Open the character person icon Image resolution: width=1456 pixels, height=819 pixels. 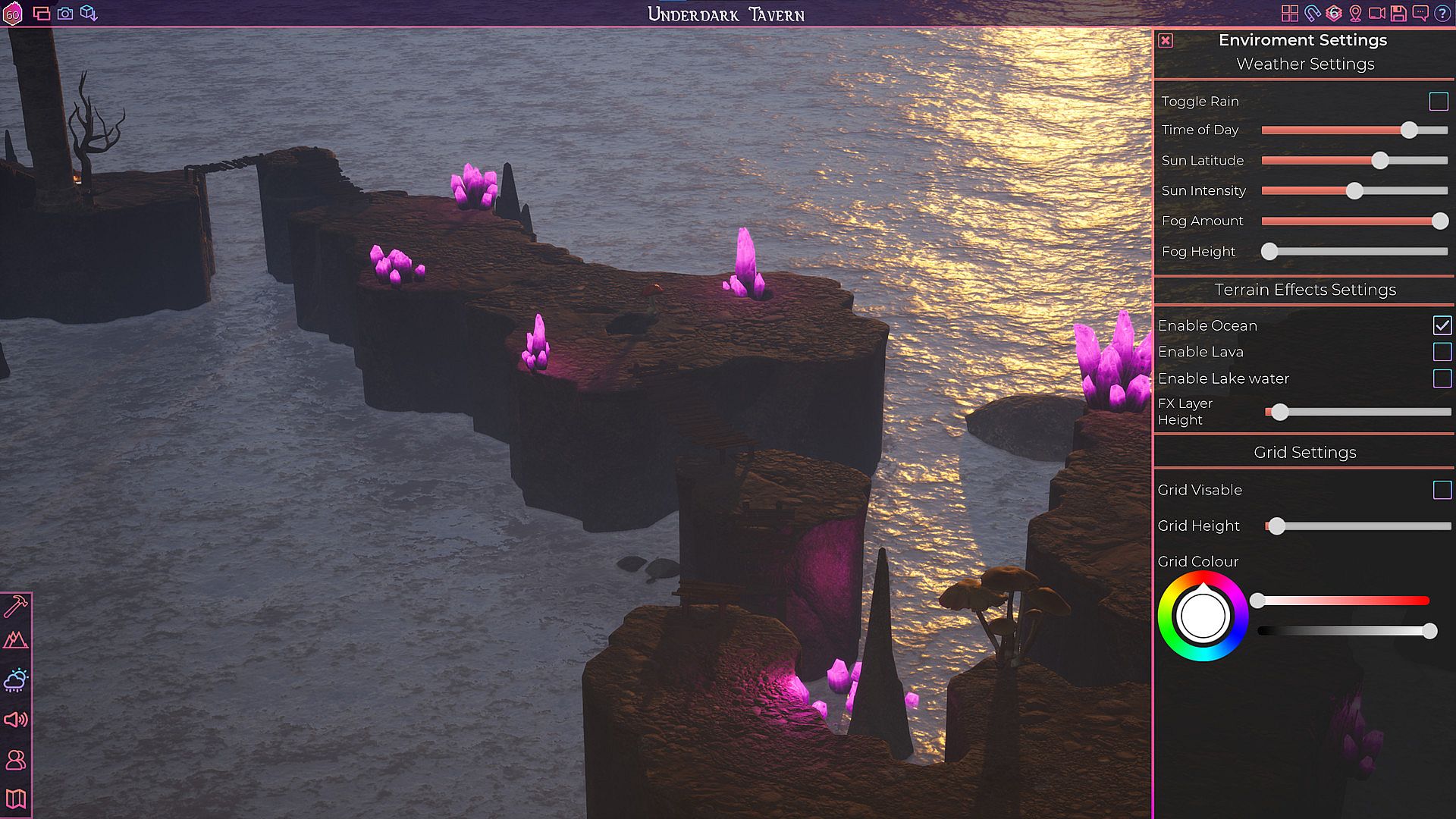click(16, 760)
